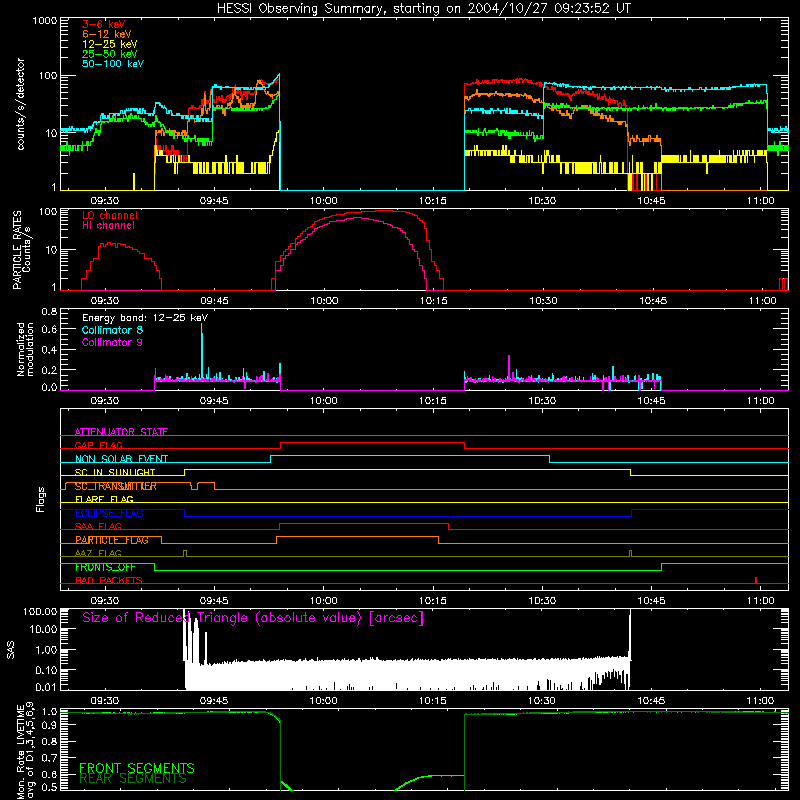Click the 100.00 tick label on SAS axis
This screenshot has height=800, width=800.
[x=40, y=611]
